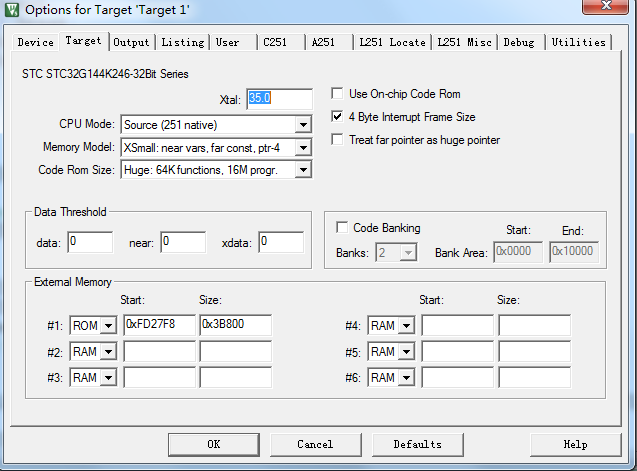Click the memory #4 Size field

(535, 325)
